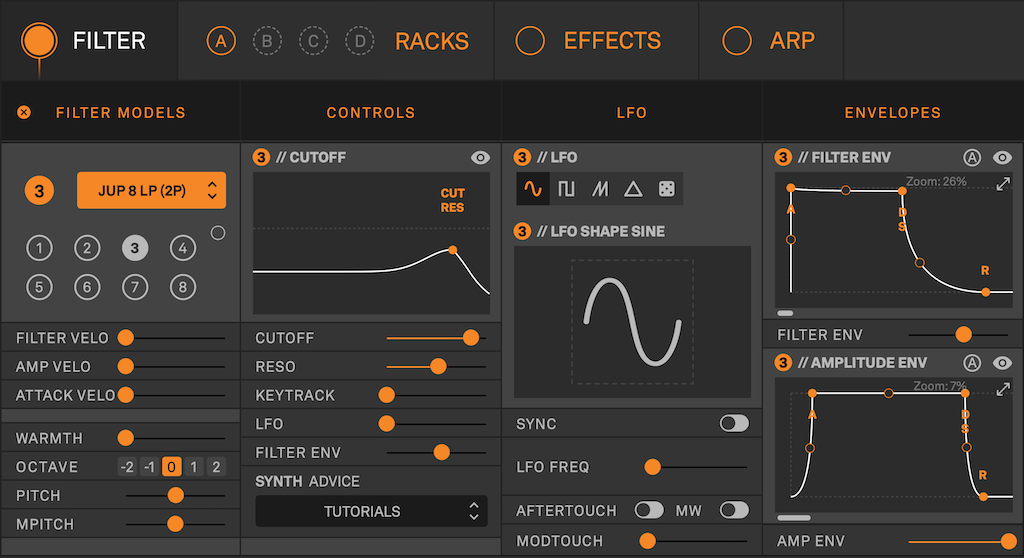This screenshot has width=1024, height=558.
Task: Expand the Amplitude Env graph arrow icon
Action: (1003, 389)
